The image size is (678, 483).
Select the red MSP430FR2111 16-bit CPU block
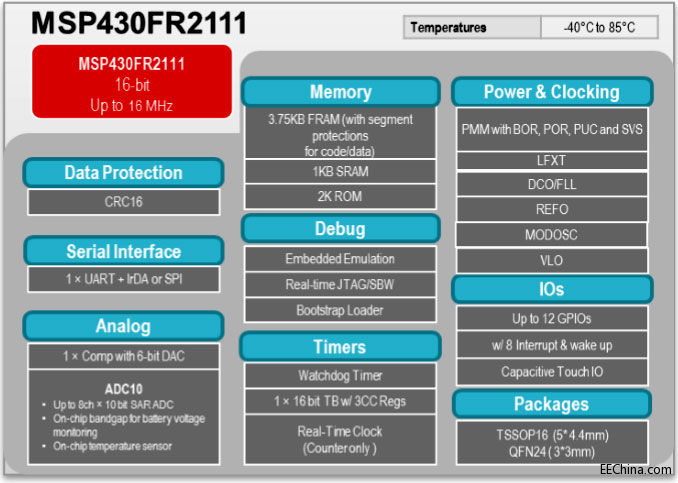coord(132,81)
